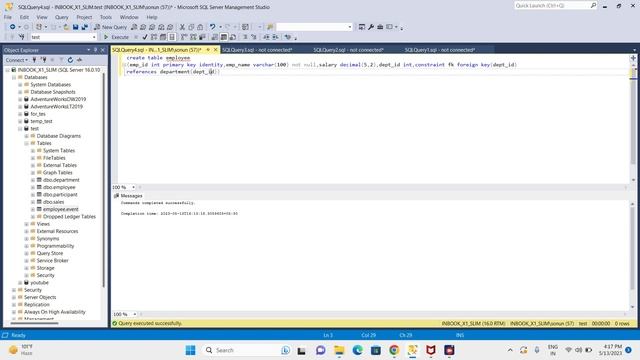The image size is (640, 360).
Task: Click the Increase Indent icon
Action: click(276, 37)
